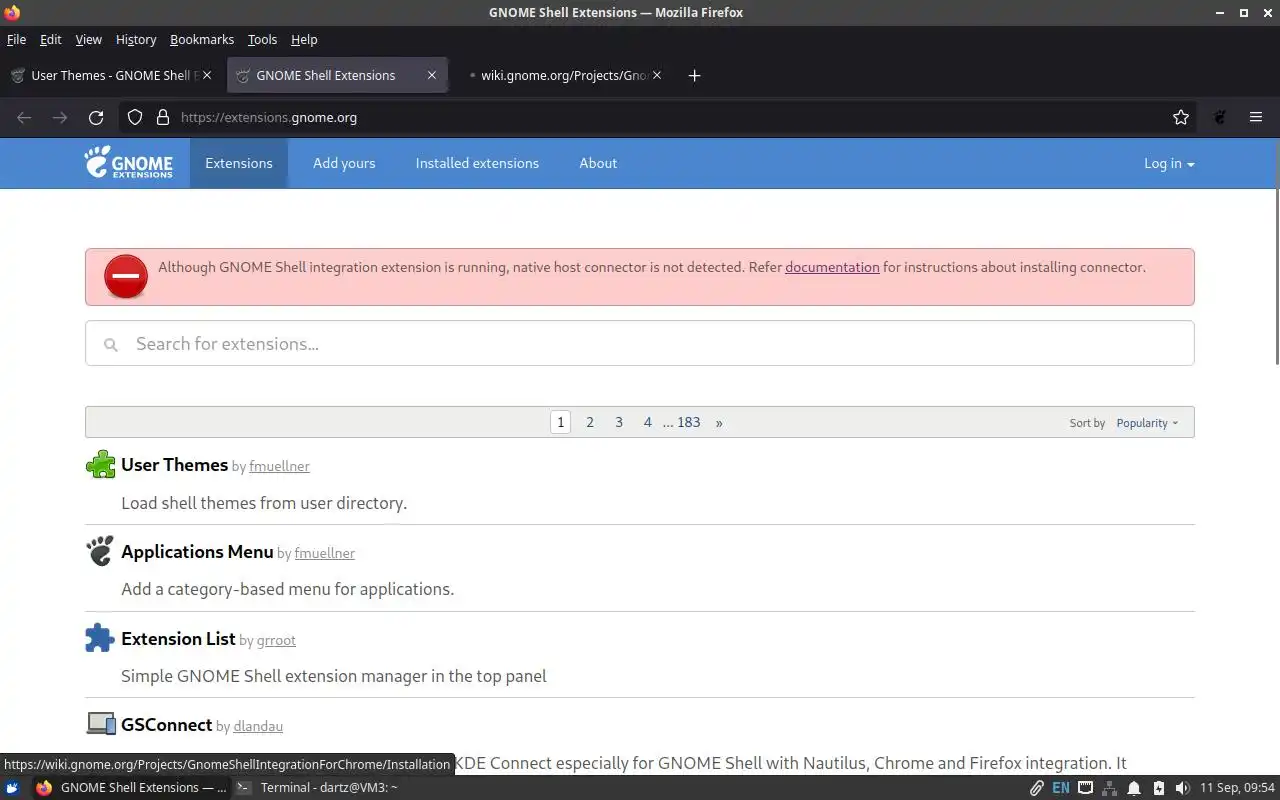Click the Extension List blue puzzle icon
Image resolution: width=1280 pixels, height=800 pixels.
tap(100, 638)
